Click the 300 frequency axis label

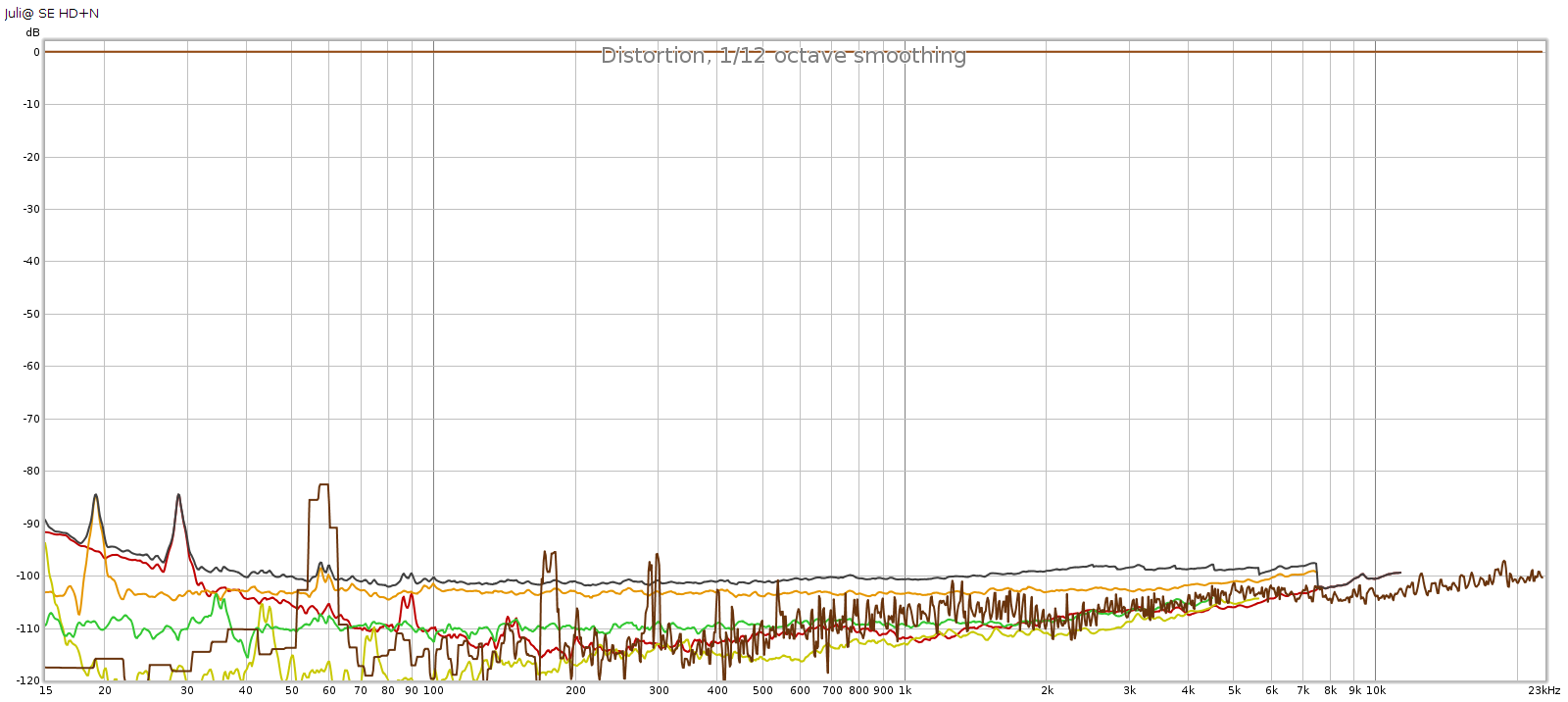click(x=659, y=690)
